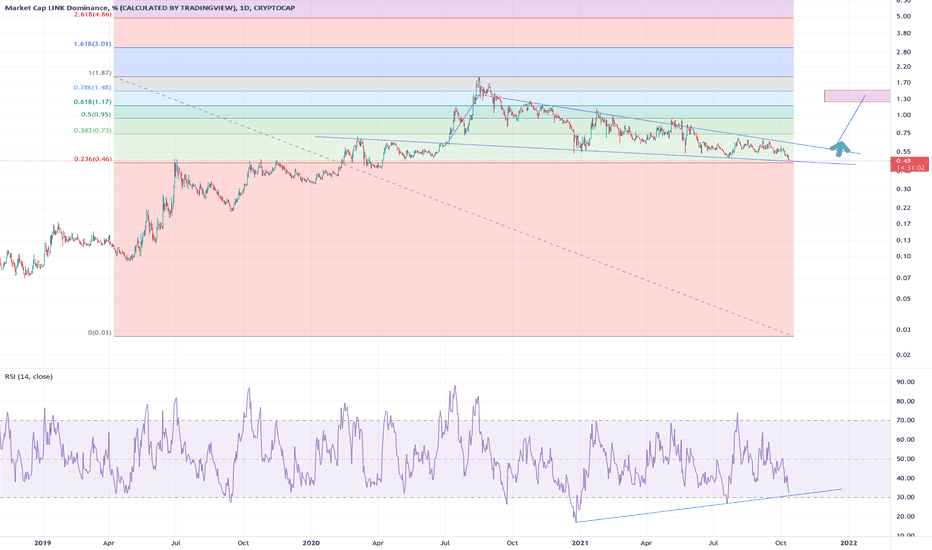Click the 0.30 price axis value
The width and height of the screenshot is (932, 550).
(x=903, y=189)
